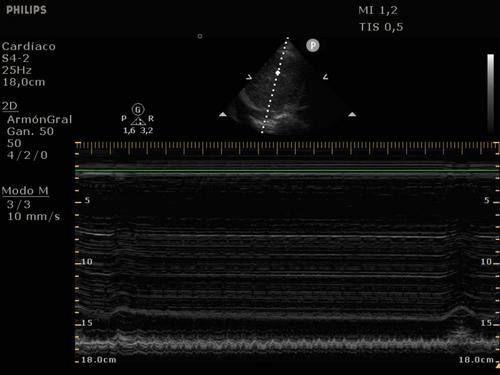Click the circled P orientation marker
Screen dimensions: 500x375
313,45
